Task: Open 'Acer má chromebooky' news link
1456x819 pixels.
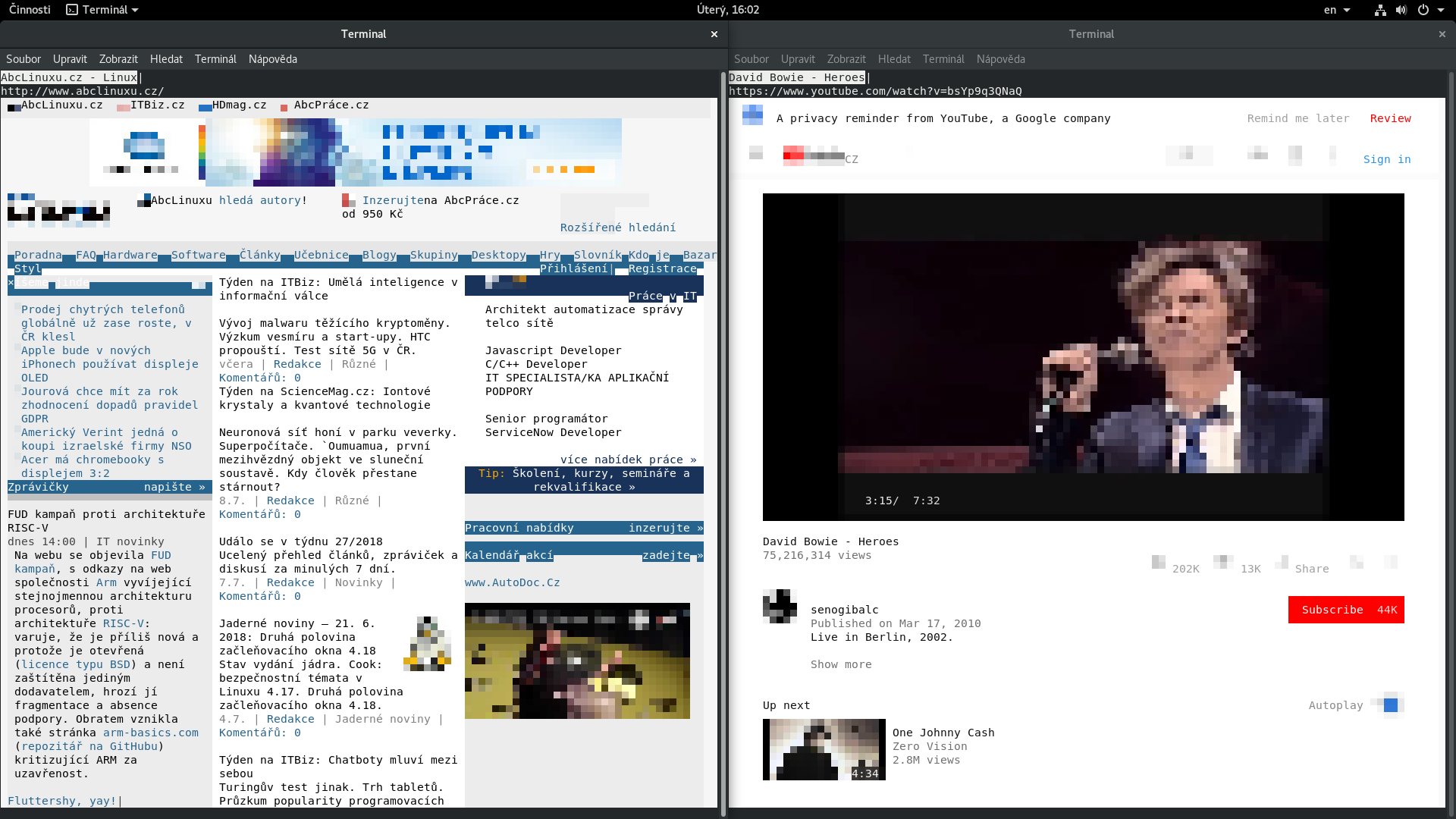Action: 93,467
